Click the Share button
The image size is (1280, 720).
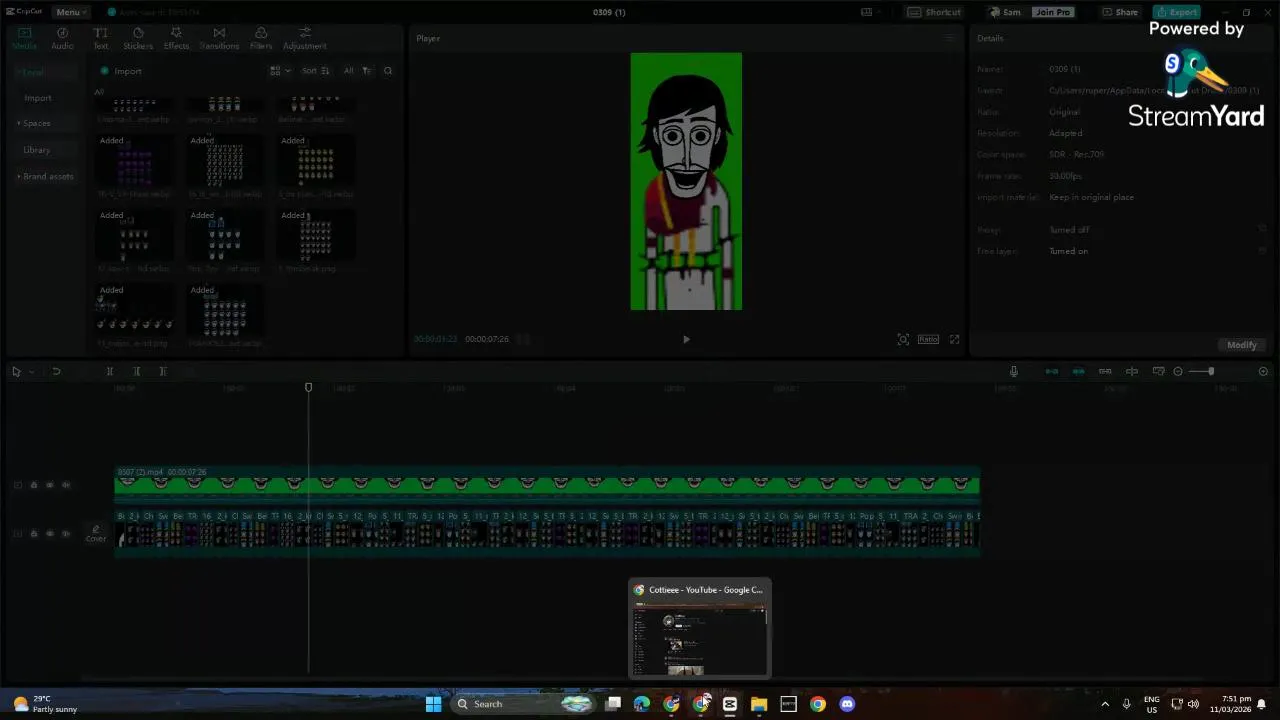pos(1120,12)
